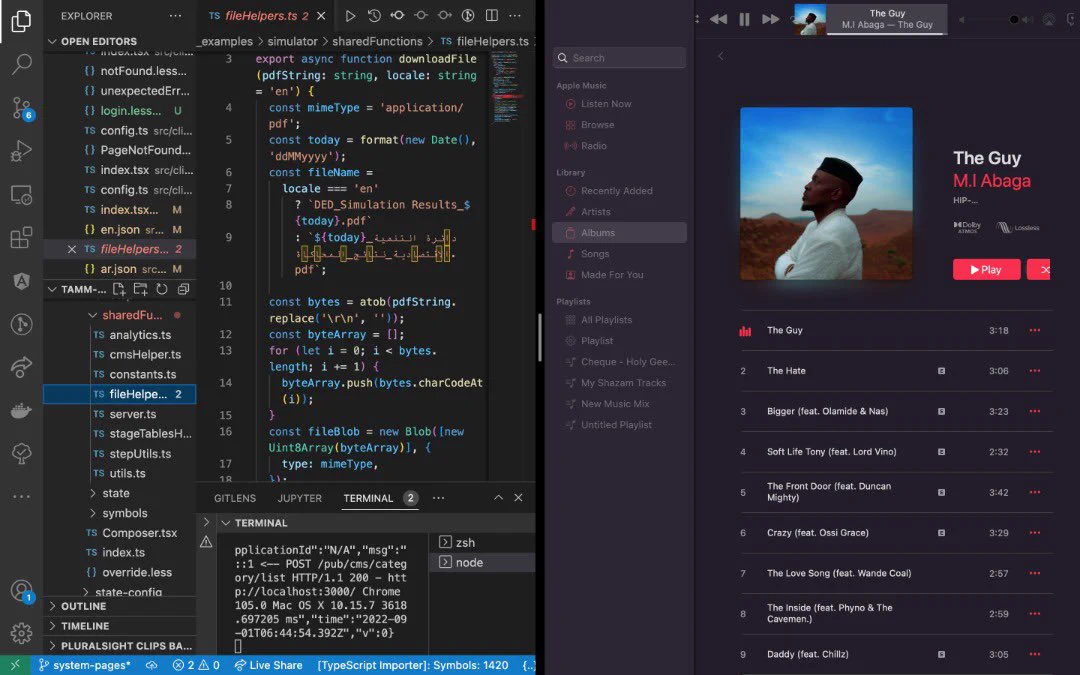Open Songs in Music library
This screenshot has height=675, width=1080.
point(595,253)
